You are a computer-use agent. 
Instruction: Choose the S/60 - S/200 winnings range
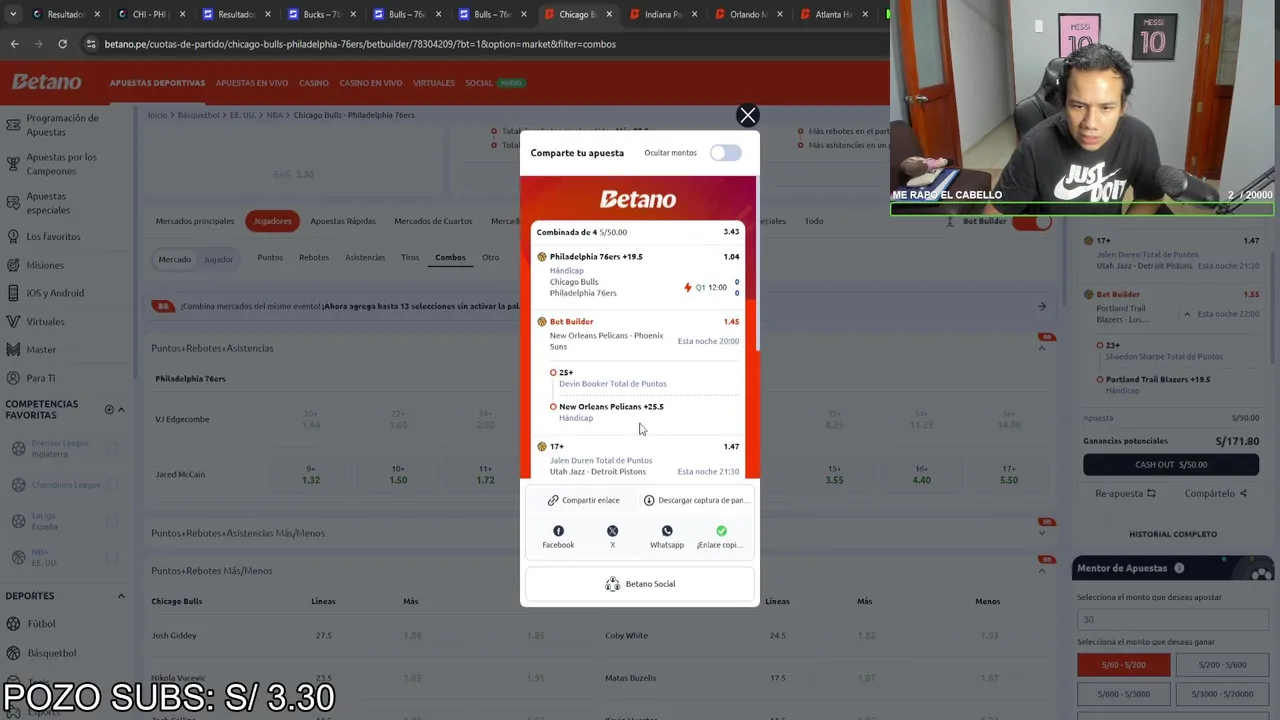pos(1123,665)
